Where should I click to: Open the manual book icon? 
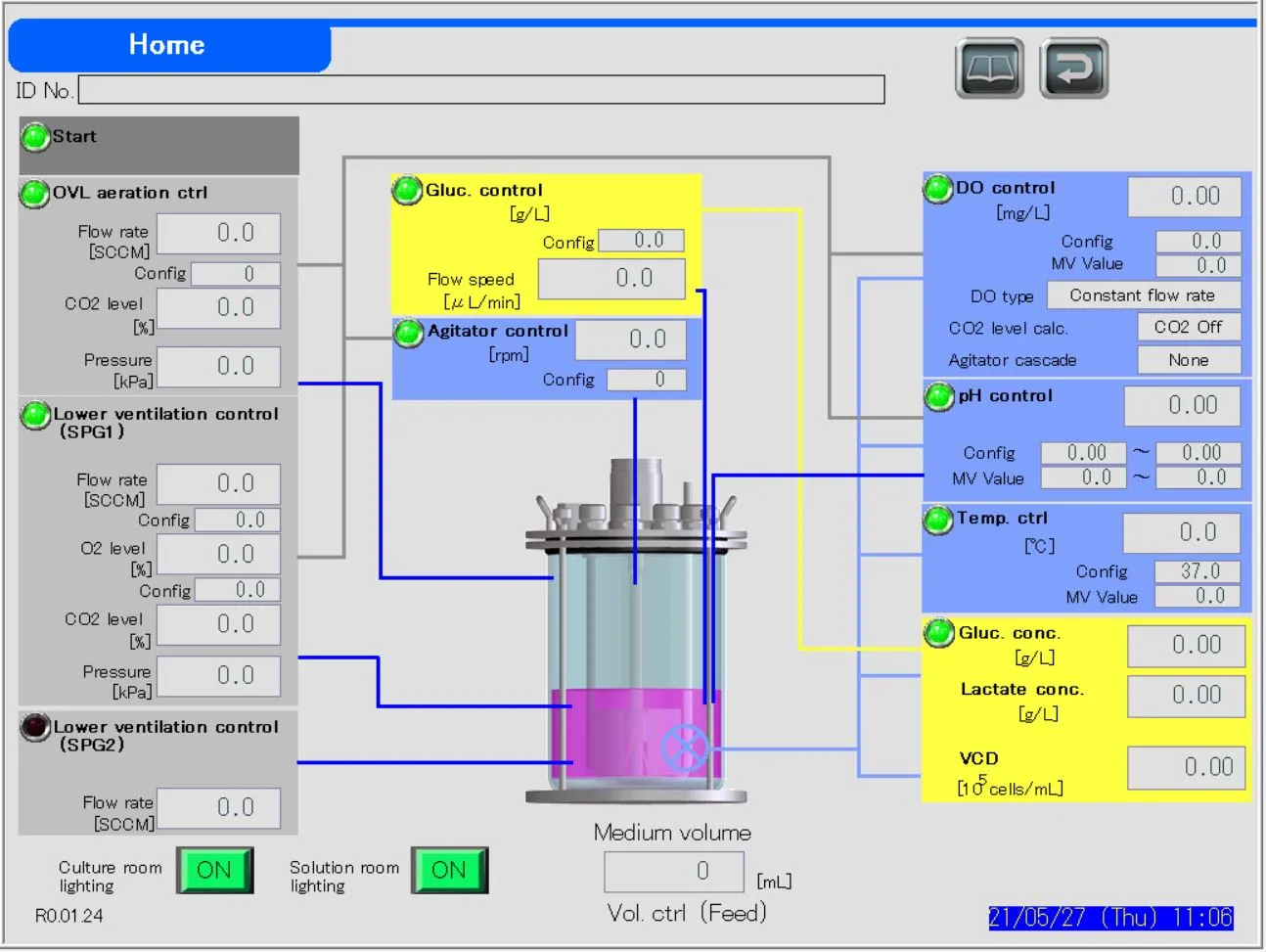[989, 68]
